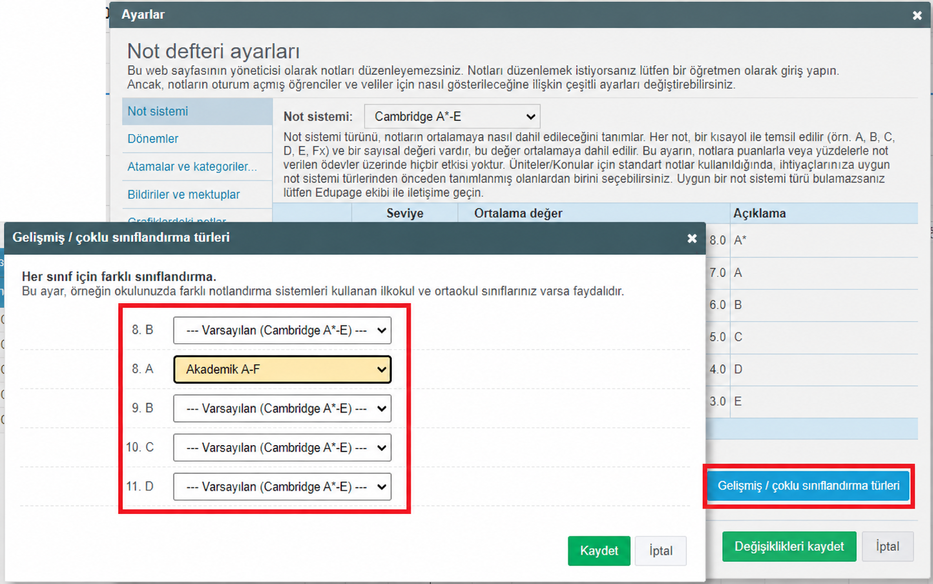This screenshot has width=933, height=584.
Task: Click the green Kaydet button
Action: point(599,551)
